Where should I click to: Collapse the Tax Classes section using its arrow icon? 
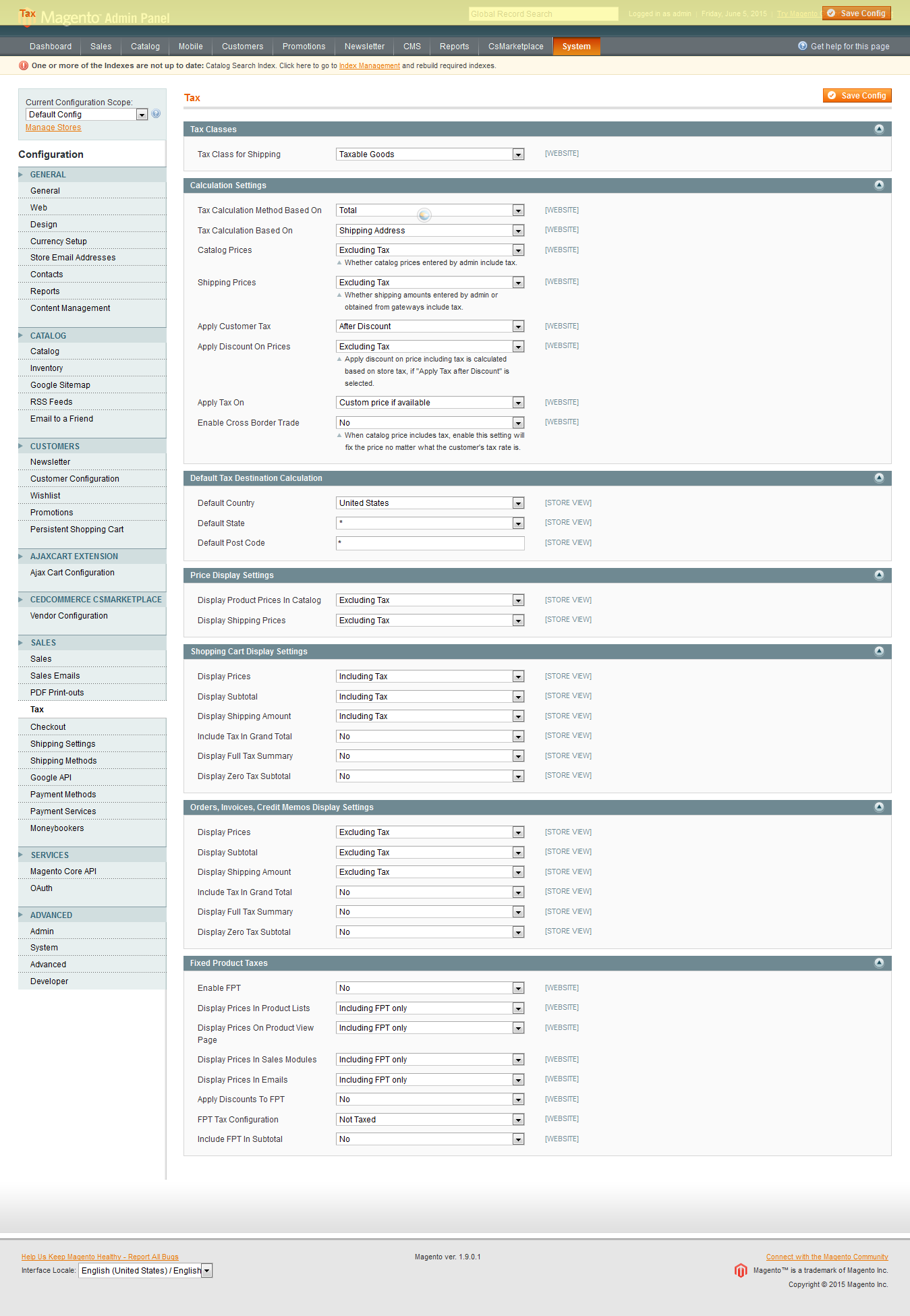point(879,129)
